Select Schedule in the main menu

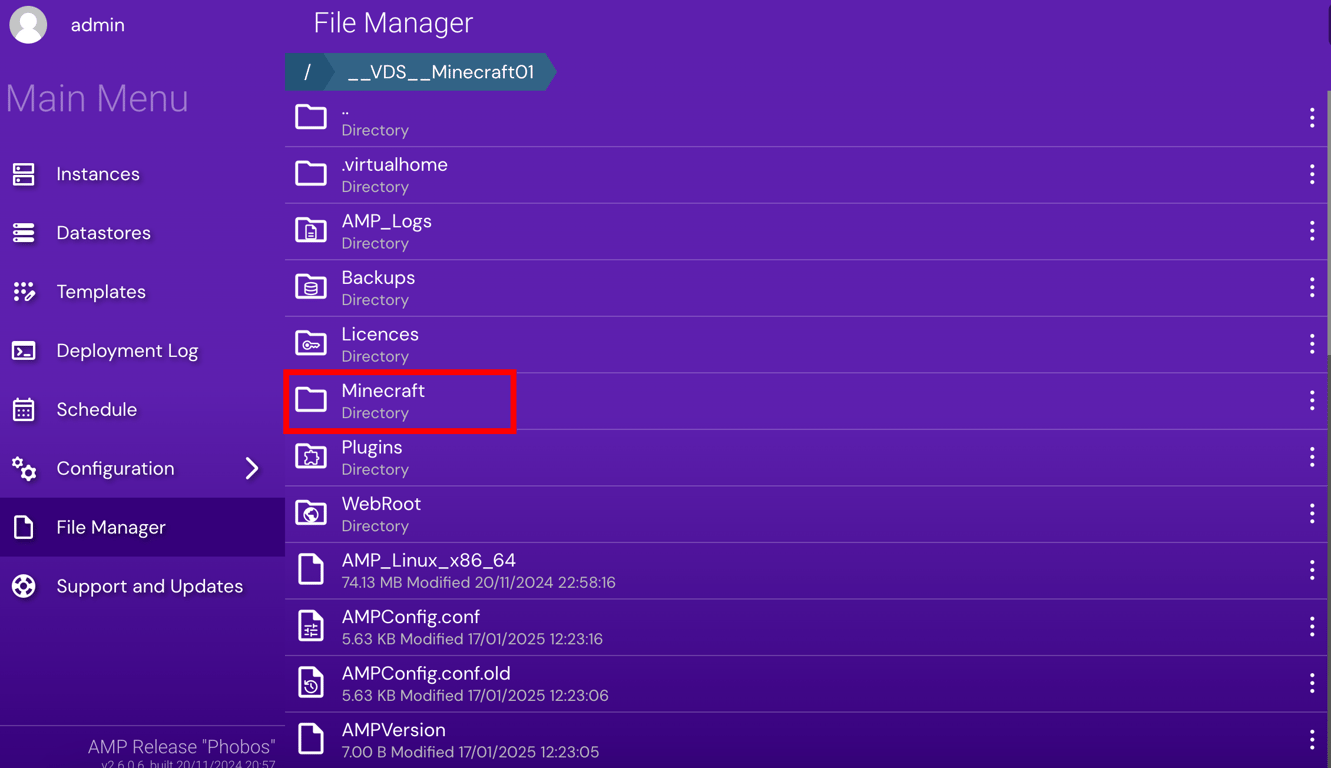click(96, 409)
